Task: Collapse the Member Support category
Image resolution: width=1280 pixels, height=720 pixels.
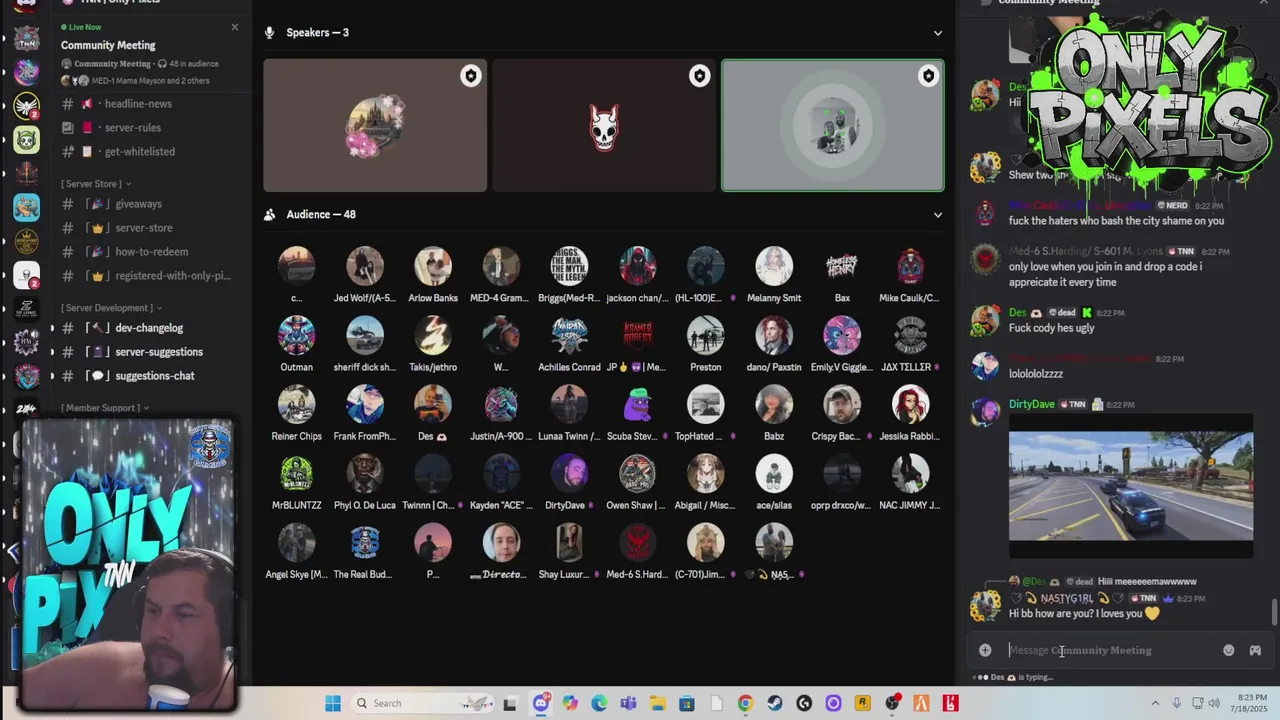Action: point(105,408)
